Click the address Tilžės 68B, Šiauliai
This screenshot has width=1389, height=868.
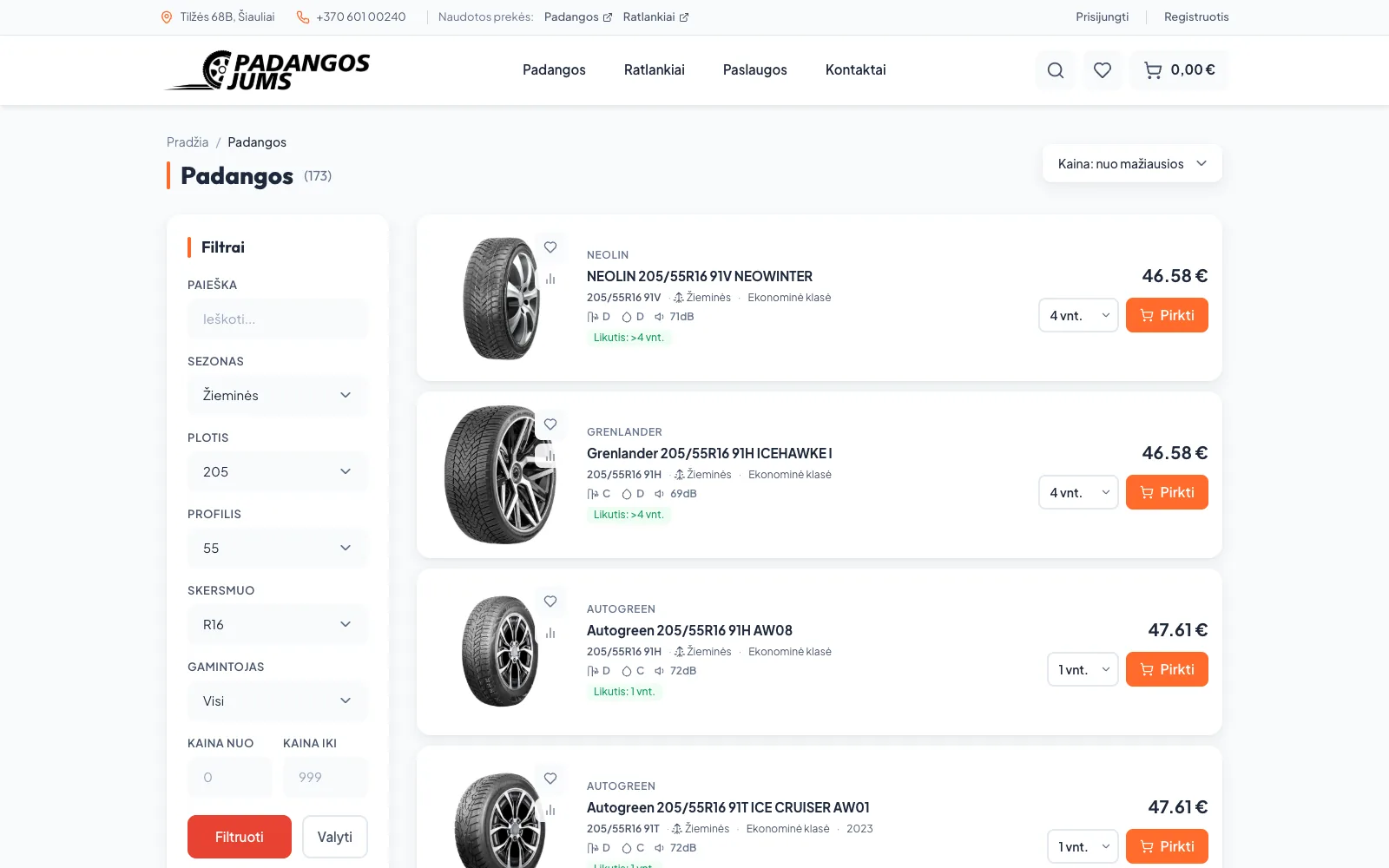click(x=227, y=17)
